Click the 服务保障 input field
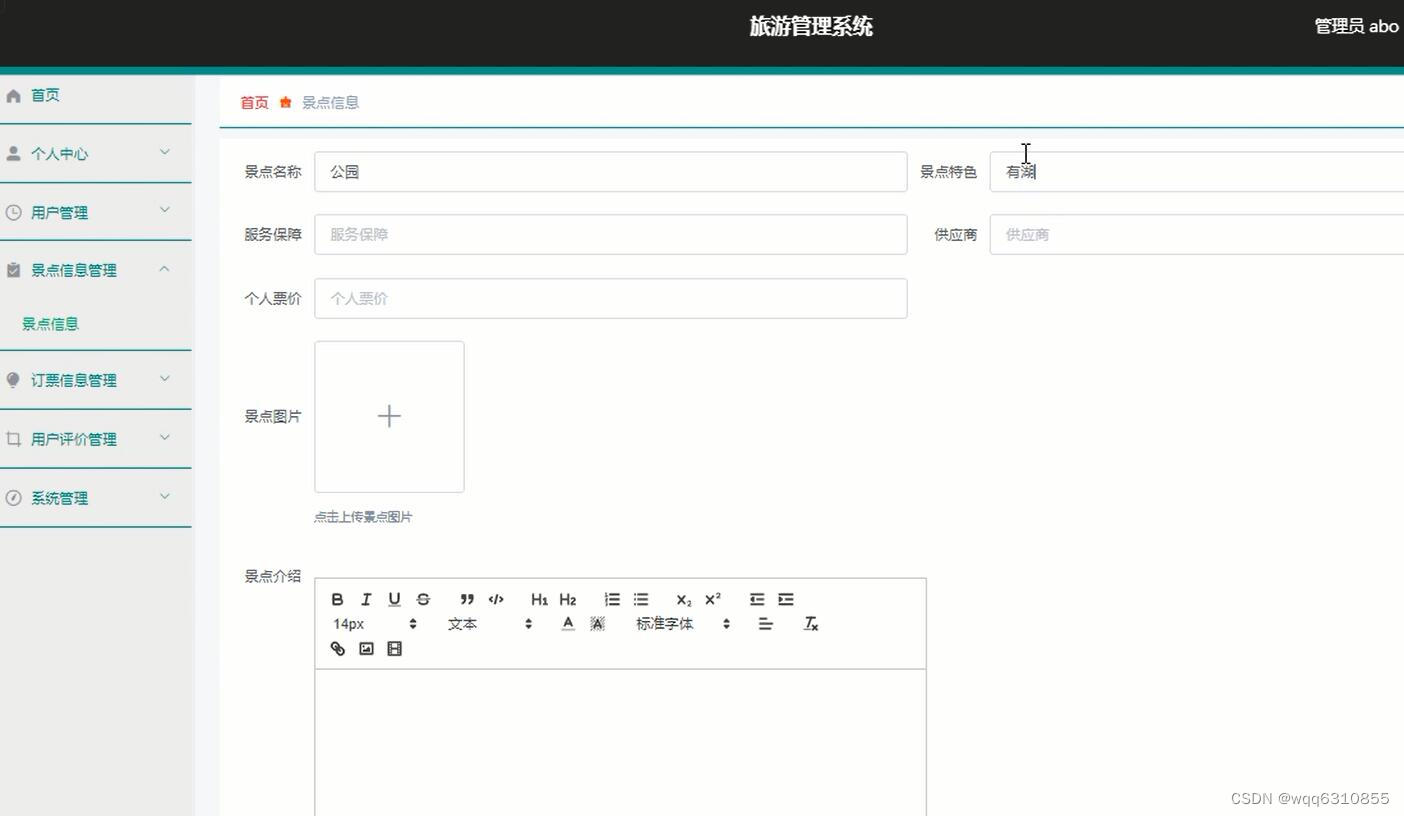The image size is (1404, 816). [x=611, y=234]
